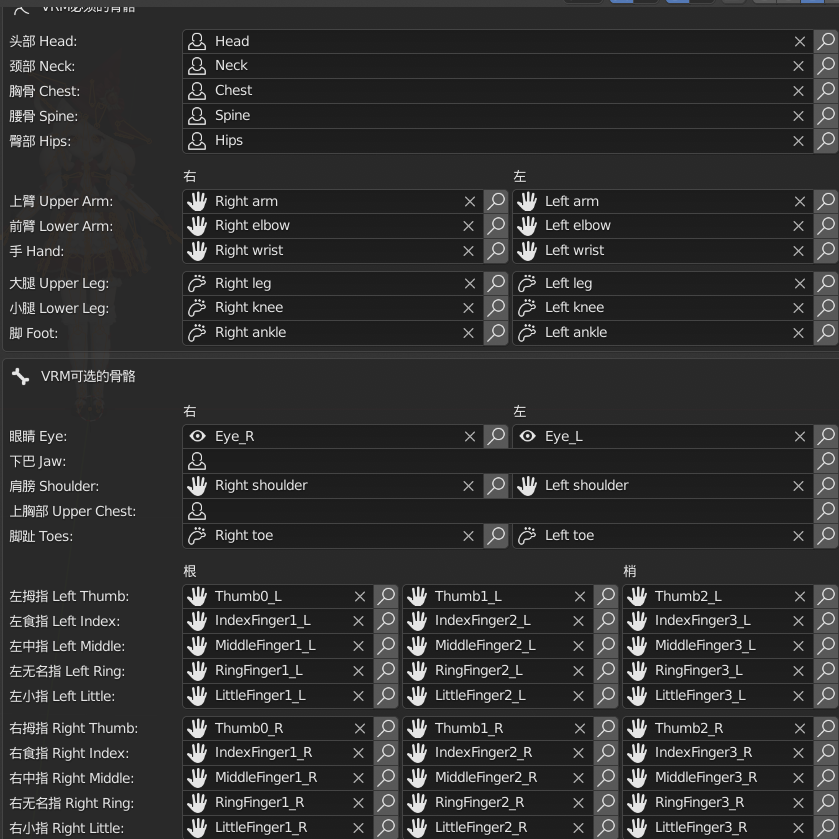Open bone picker for Hips field

(826, 141)
